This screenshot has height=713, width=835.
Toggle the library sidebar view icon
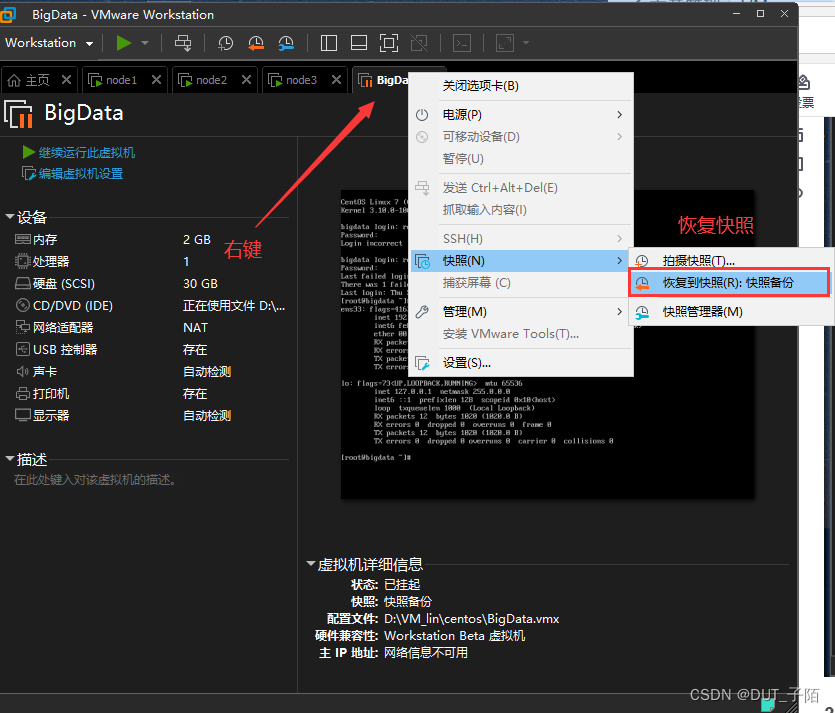pyautogui.click(x=329, y=43)
